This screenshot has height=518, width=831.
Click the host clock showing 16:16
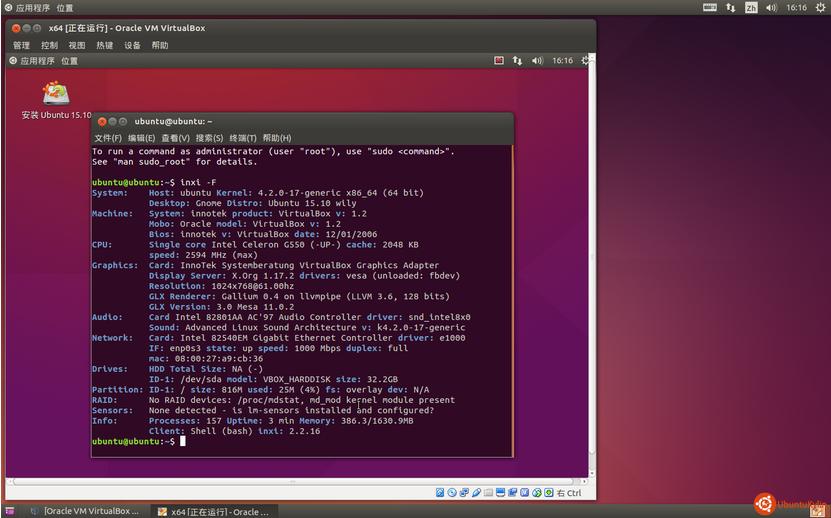796,7
